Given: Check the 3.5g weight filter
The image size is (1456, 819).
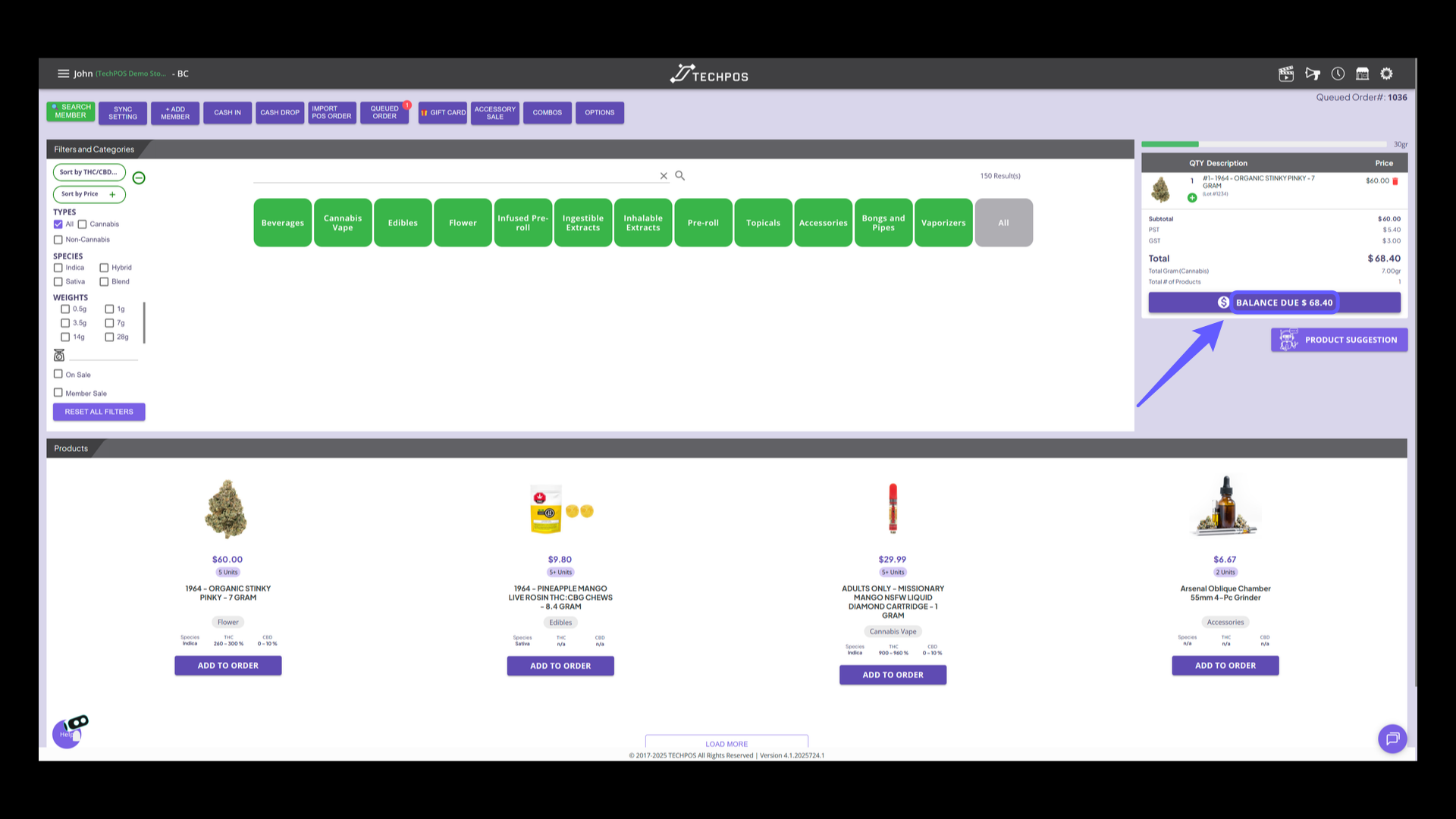Looking at the screenshot, I should pyautogui.click(x=65, y=323).
